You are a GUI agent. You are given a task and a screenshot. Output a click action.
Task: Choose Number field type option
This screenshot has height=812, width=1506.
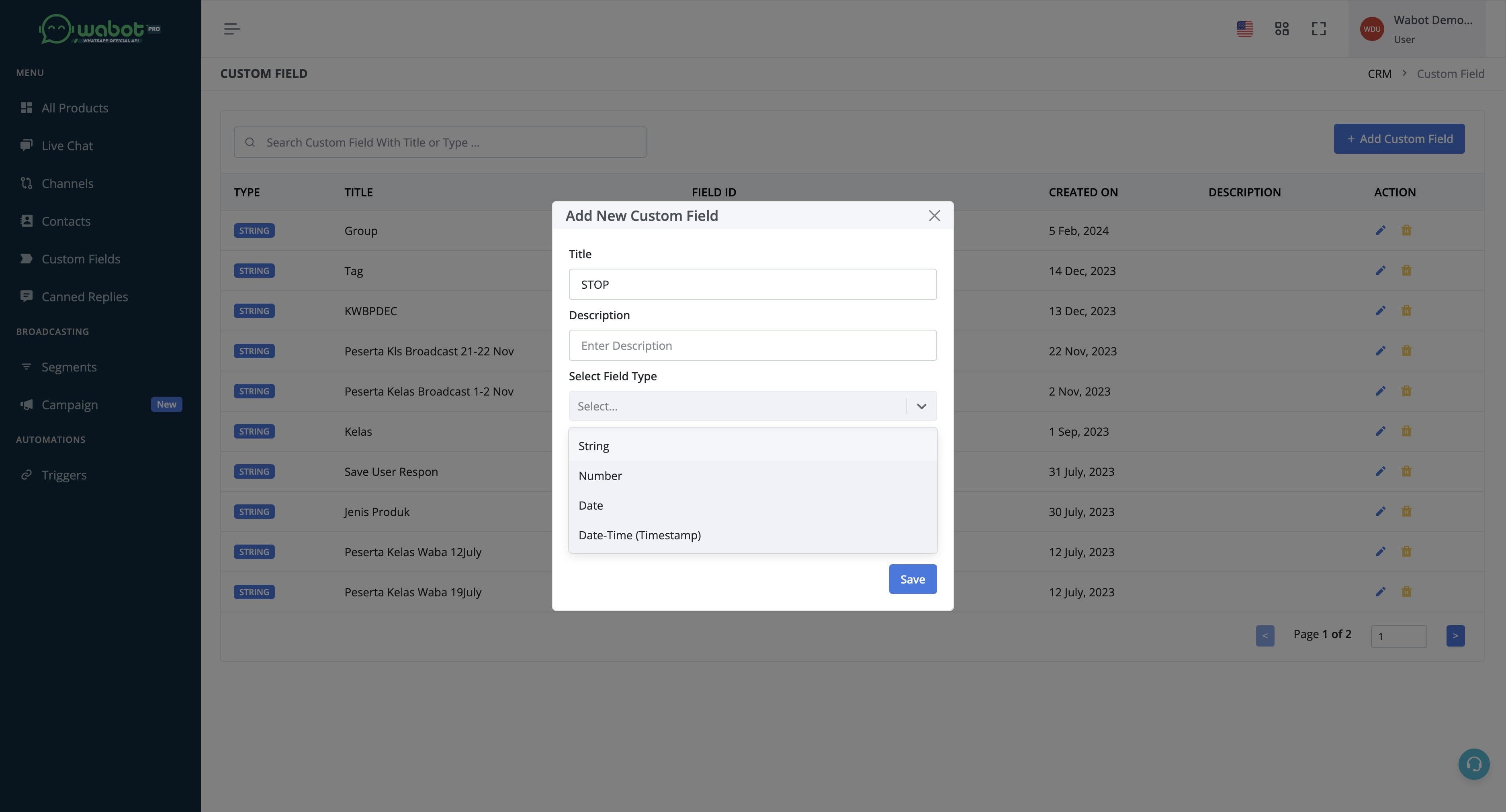(753, 475)
